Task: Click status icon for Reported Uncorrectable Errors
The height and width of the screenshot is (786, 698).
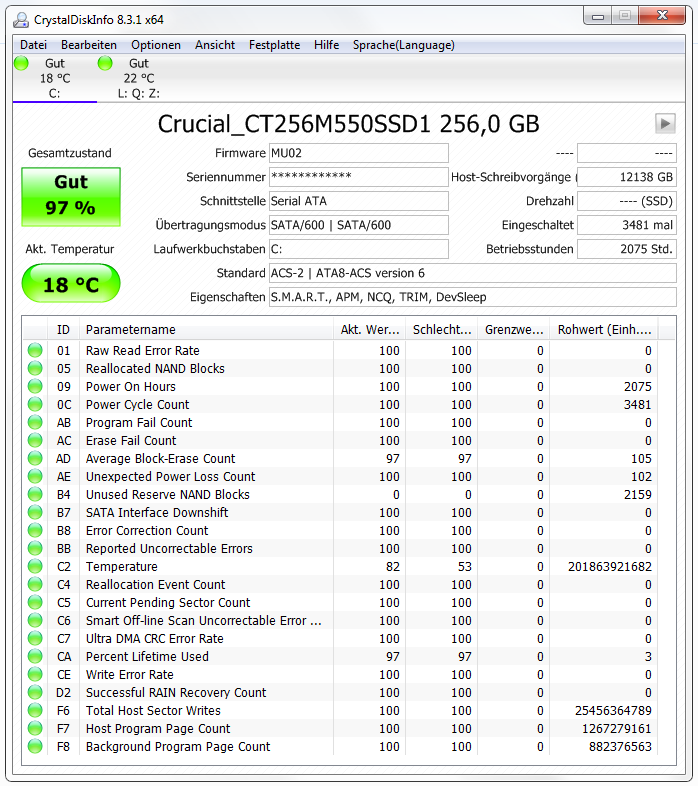Action: (x=35, y=548)
